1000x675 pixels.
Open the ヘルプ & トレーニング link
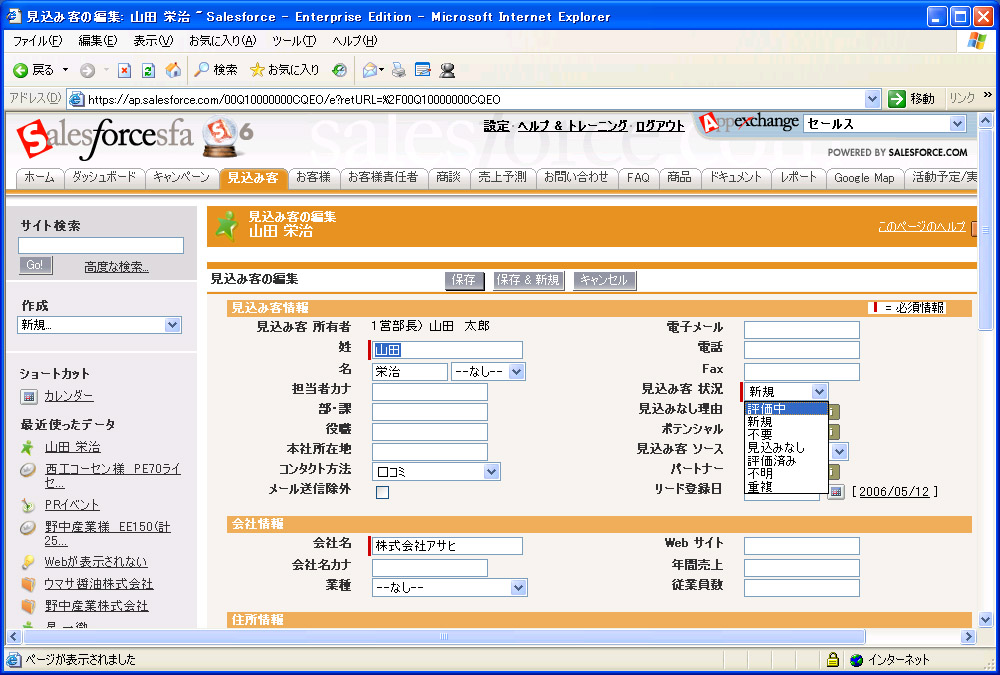pyautogui.click(x=572, y=126)
